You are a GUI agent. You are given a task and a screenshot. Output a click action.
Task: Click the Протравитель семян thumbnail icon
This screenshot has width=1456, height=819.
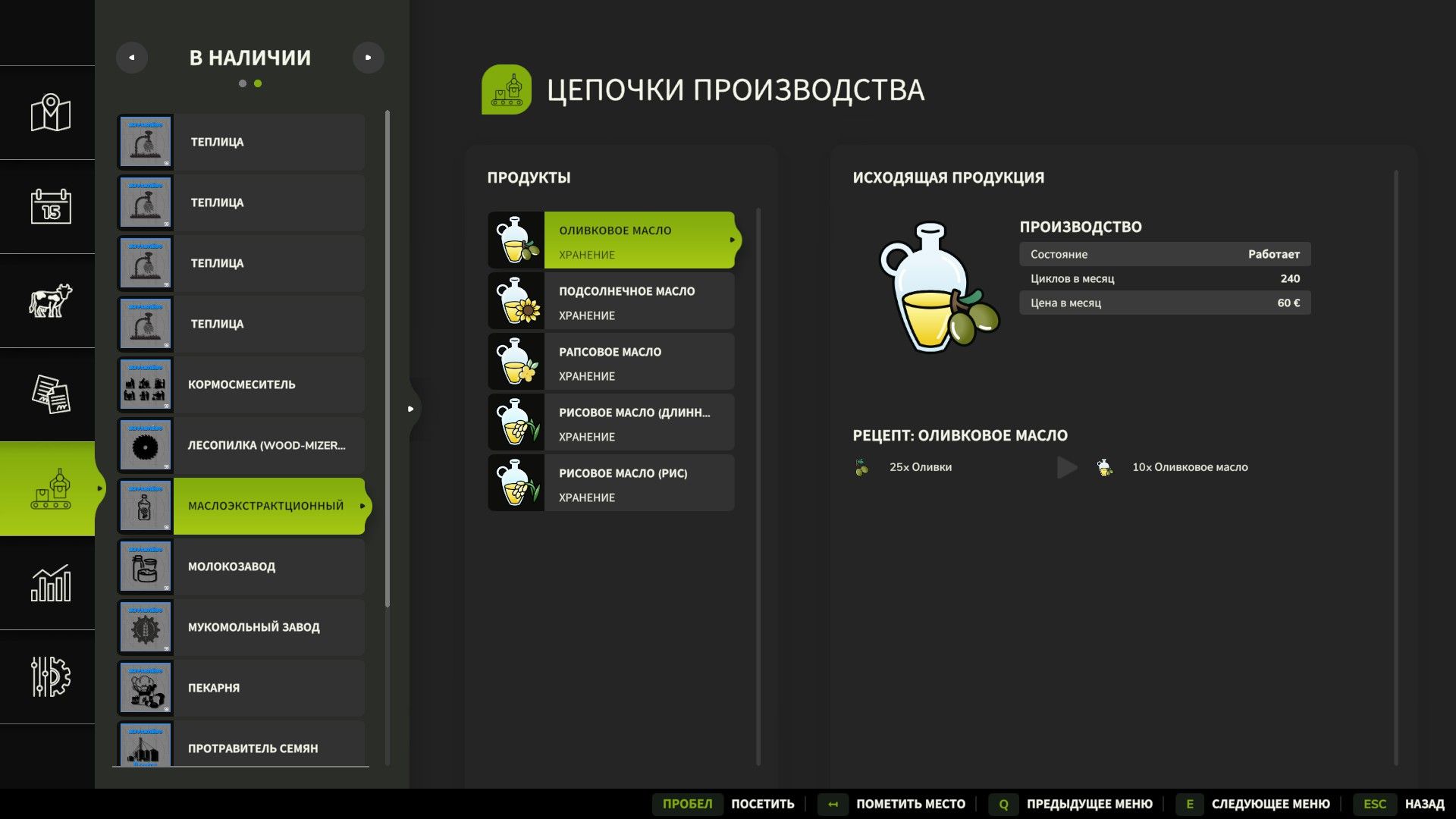tap(145, 744)
